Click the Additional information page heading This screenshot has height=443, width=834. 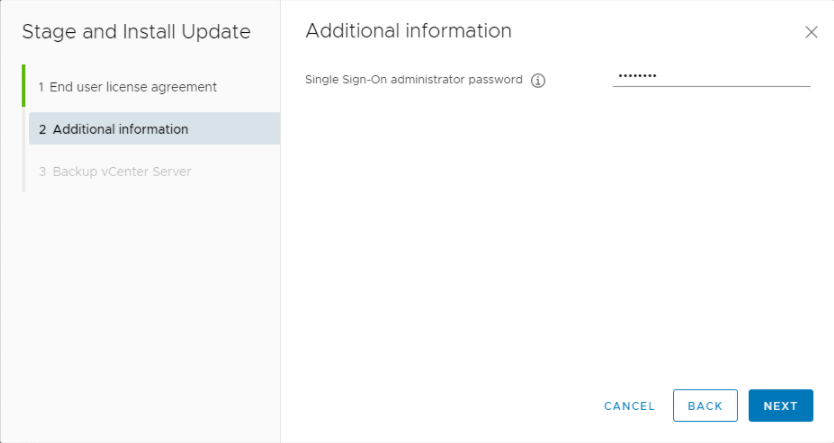pyautogui.click(x=408, y=31)
